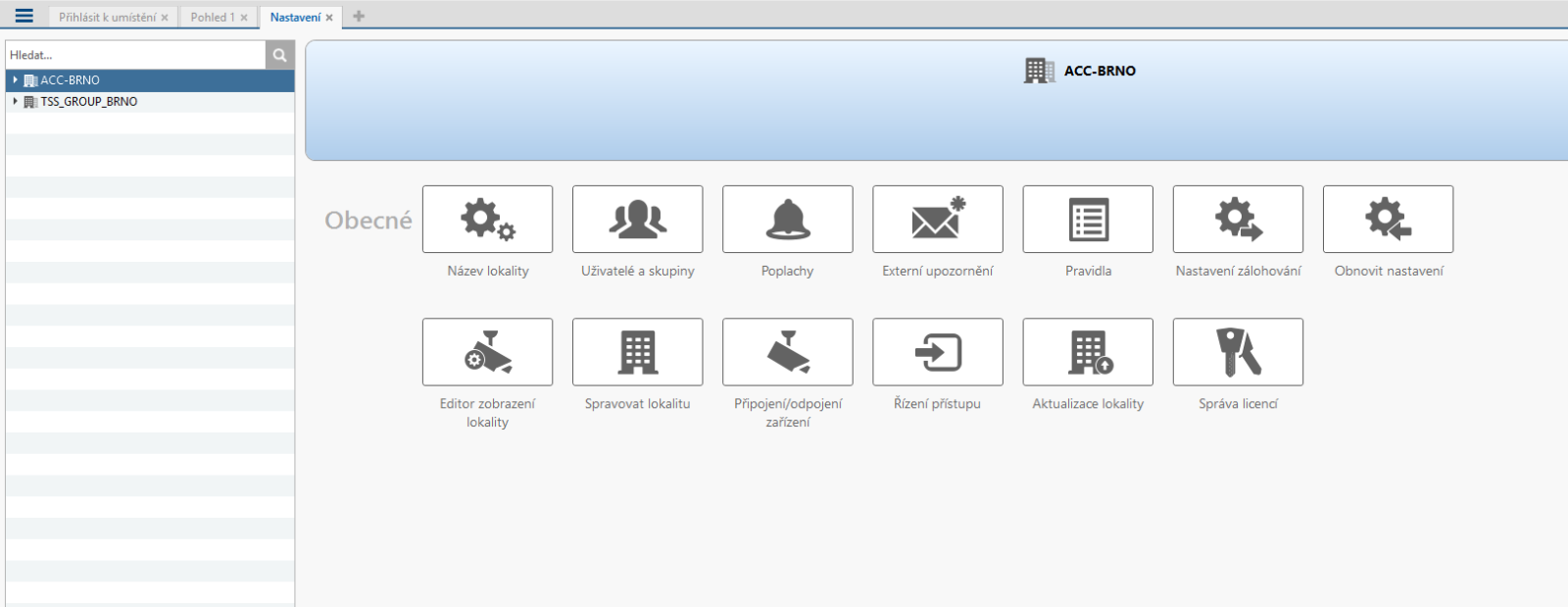Switch to the Pohled 1 tab
1568x607 pixels.
(213, 18)
